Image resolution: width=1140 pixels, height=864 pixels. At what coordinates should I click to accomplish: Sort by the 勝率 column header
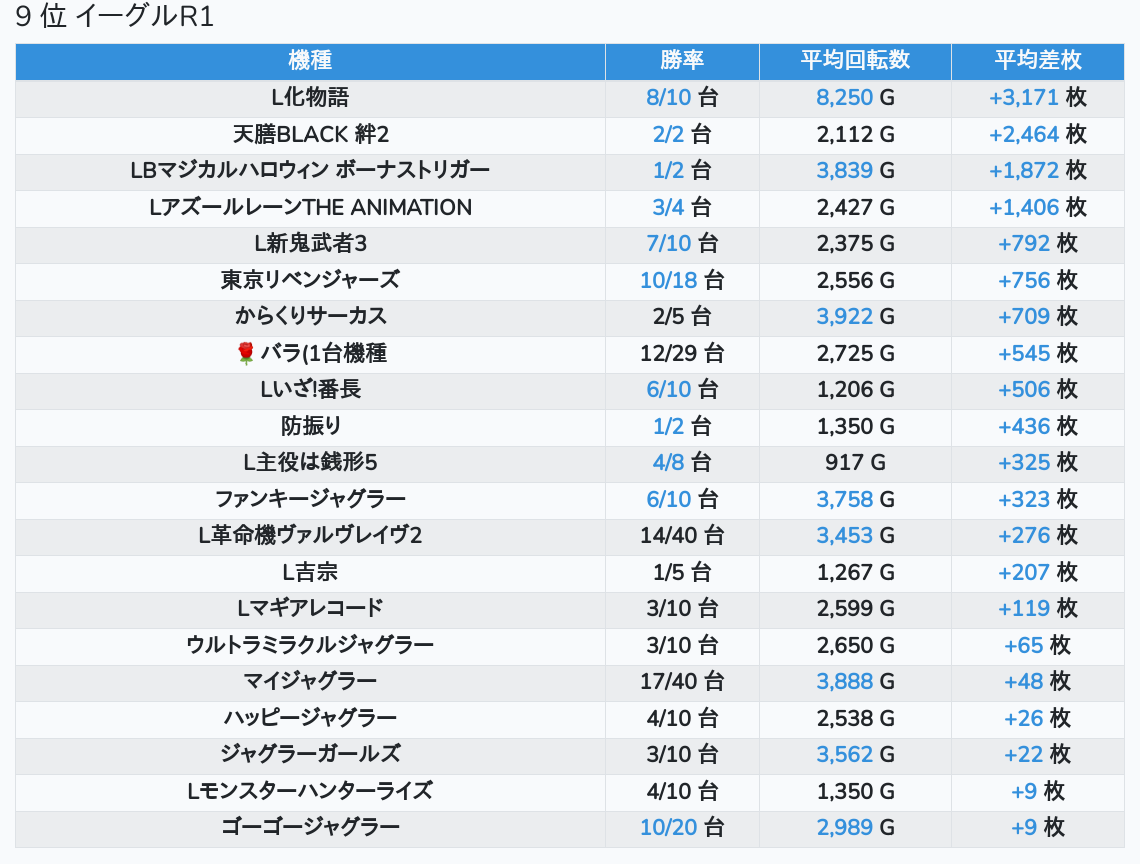(682, 60)
